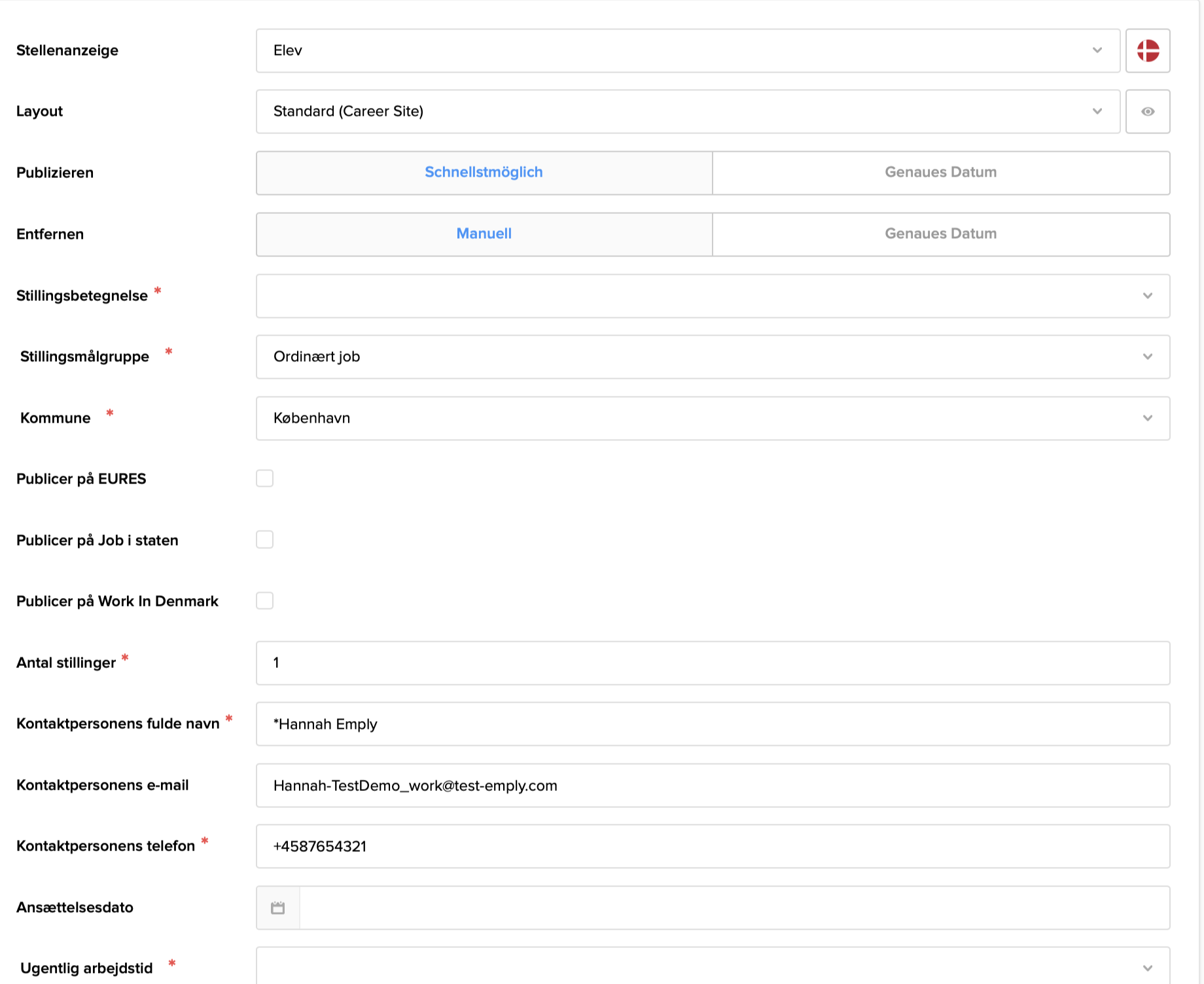This screenshot has width=1204, height=984.
Task: Select Manuell option for Entfernen
Action: 484,234
